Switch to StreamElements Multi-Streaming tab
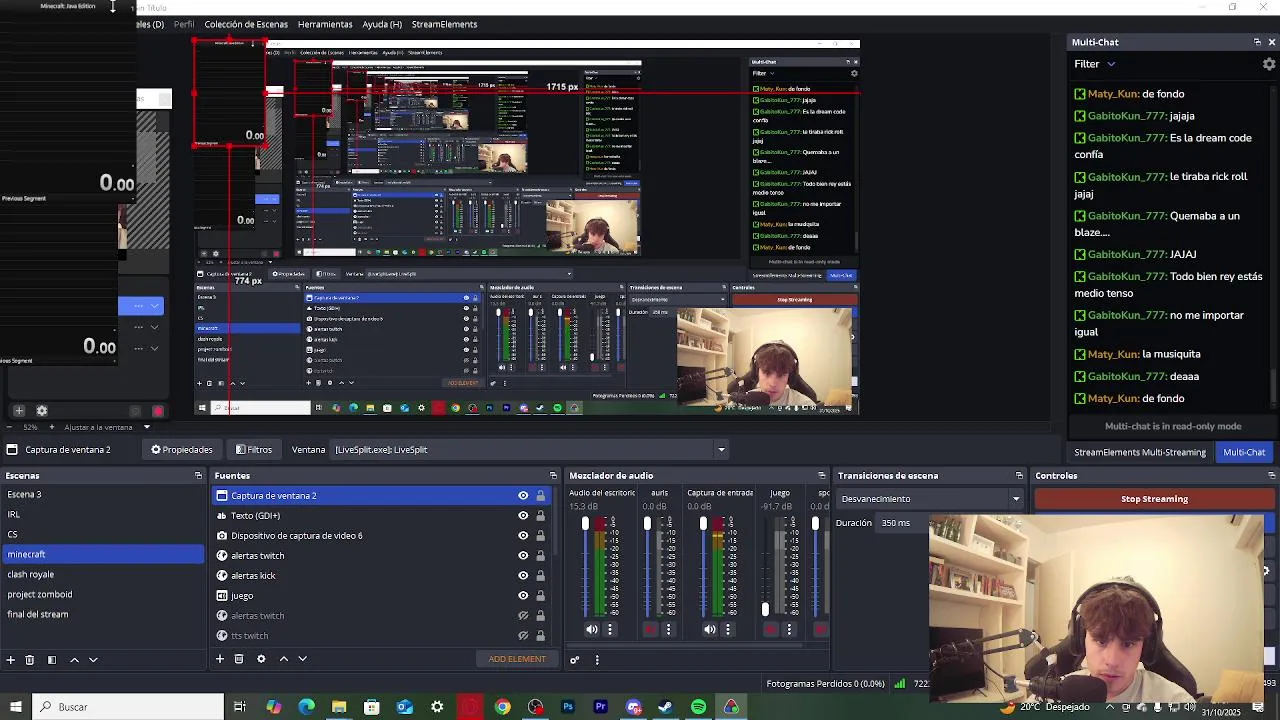Screen dimensions: 1280x720 click(x=1140, y=453)
